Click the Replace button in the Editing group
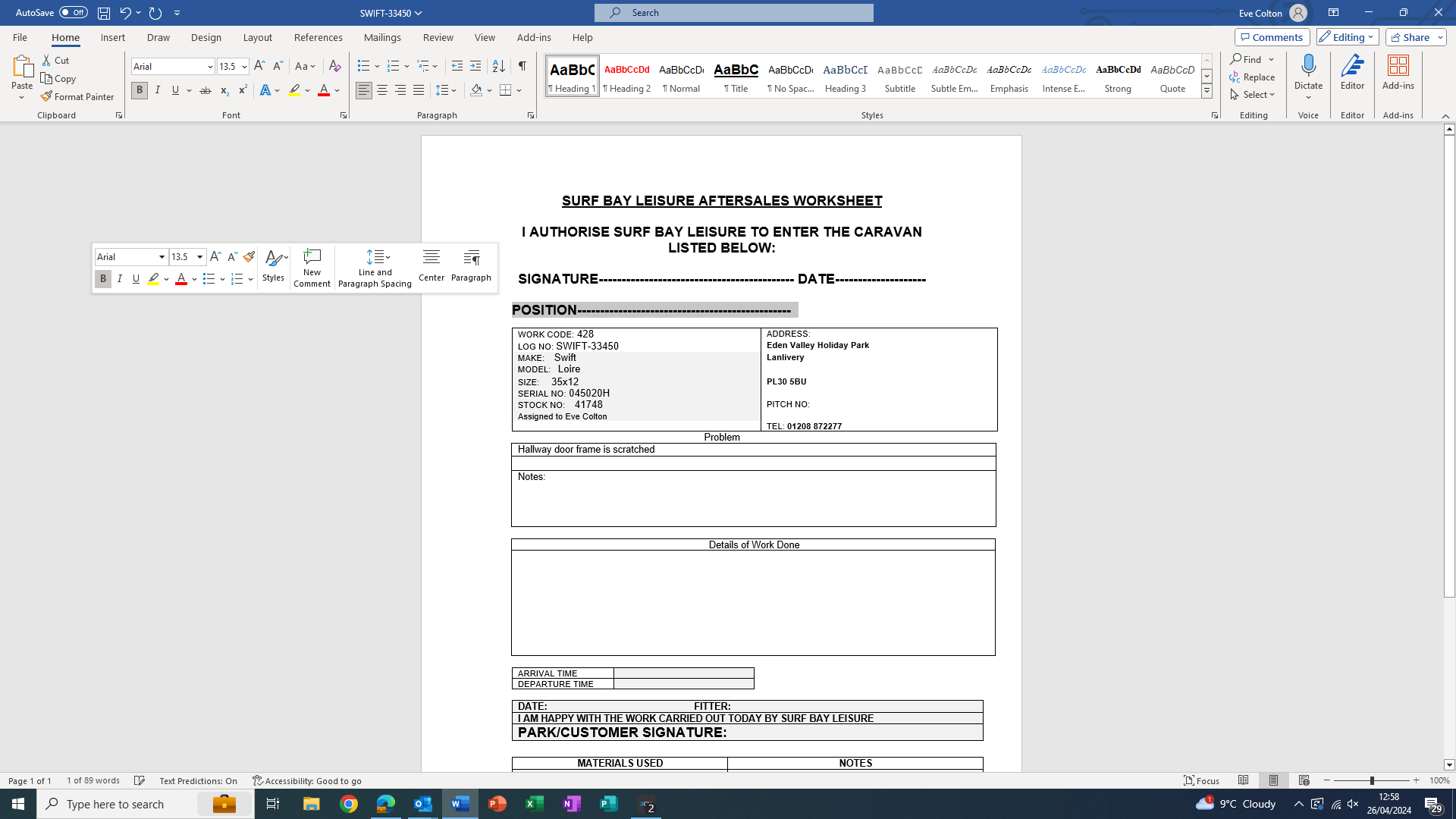Screen dimensions: 1456x819 (1253, 77)
